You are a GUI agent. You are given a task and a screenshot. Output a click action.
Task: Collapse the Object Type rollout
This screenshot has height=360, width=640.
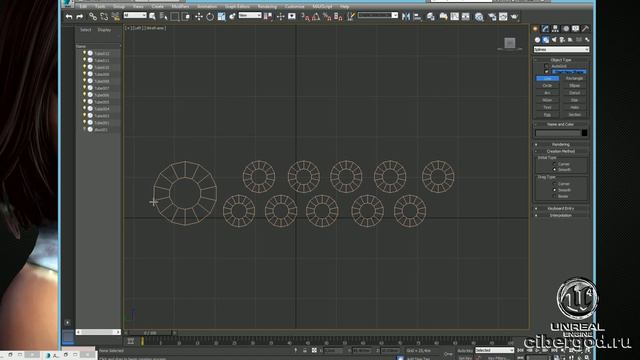pos(561,60)
